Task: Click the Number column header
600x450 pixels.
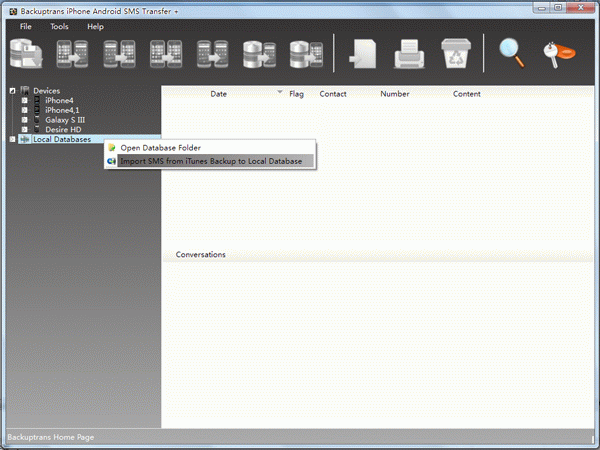Action: [395, 94]
